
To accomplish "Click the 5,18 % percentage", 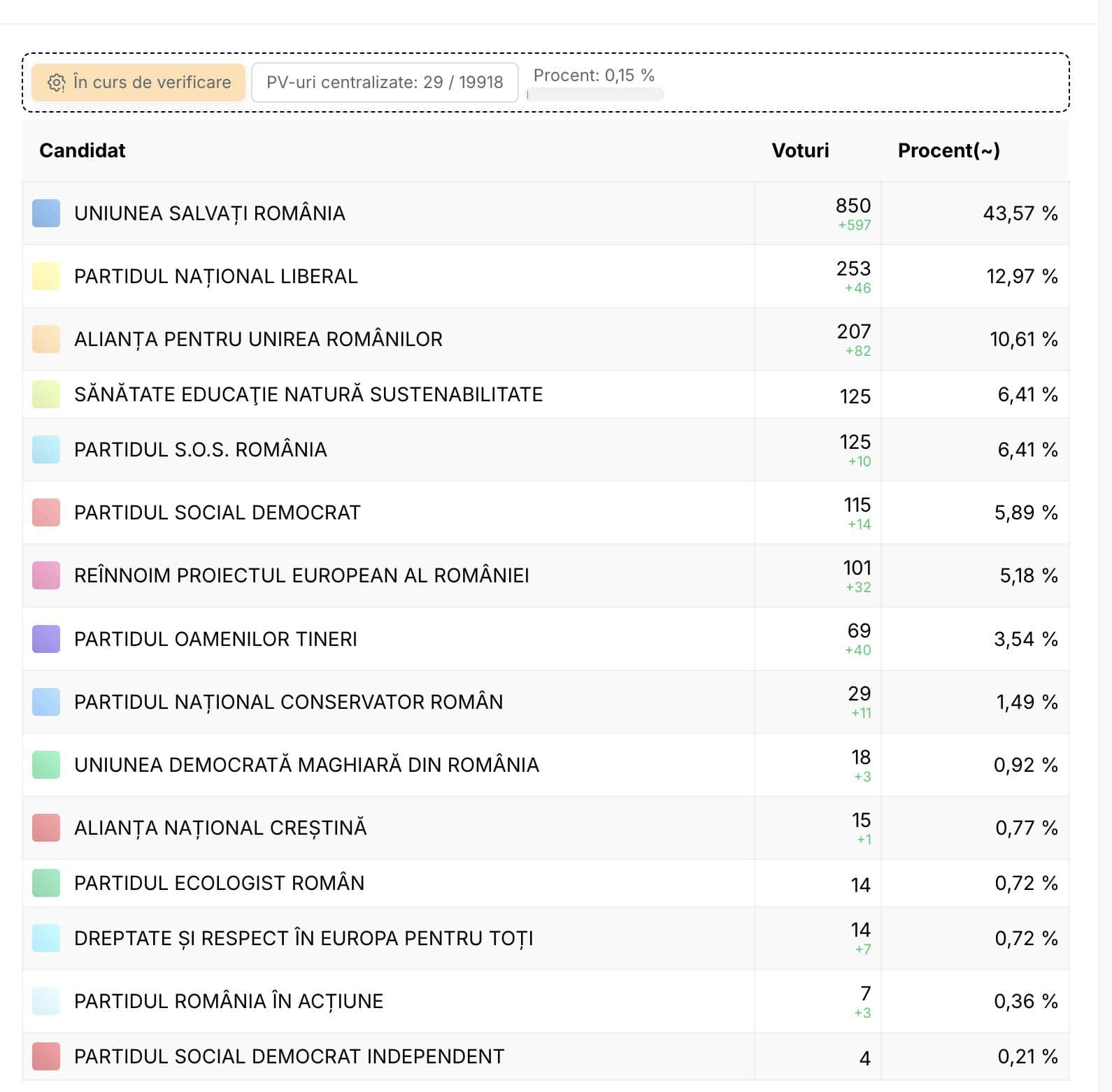I will (1029, 575).
